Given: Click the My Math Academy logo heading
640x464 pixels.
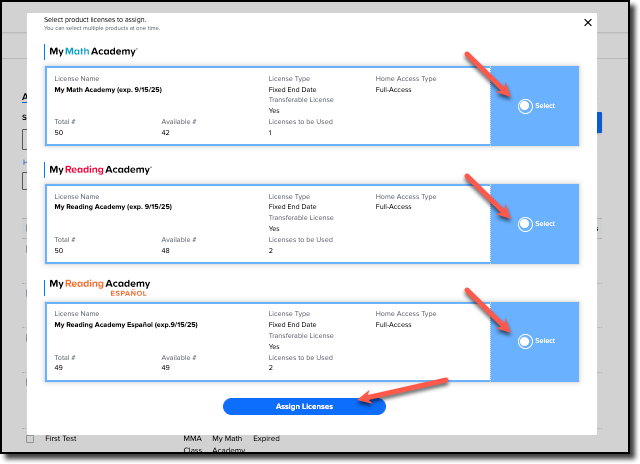Looking at the screenshot, I should tap(93, 51).
